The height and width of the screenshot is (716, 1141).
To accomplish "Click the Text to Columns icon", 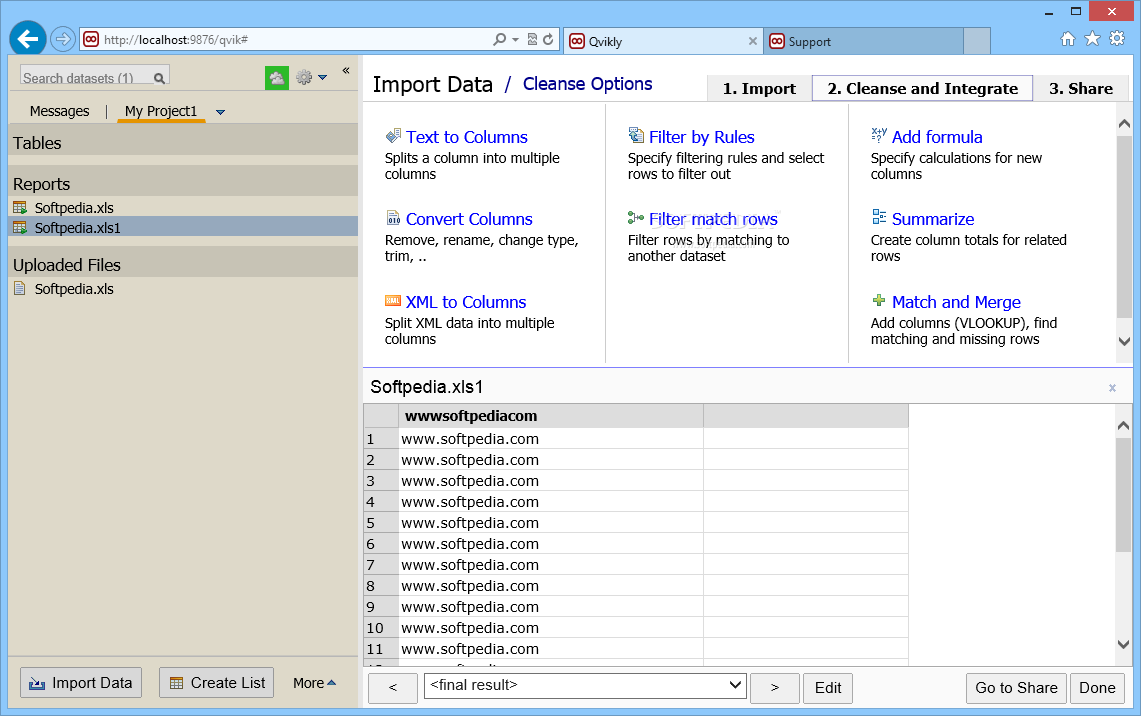I will tap(393, 135).
